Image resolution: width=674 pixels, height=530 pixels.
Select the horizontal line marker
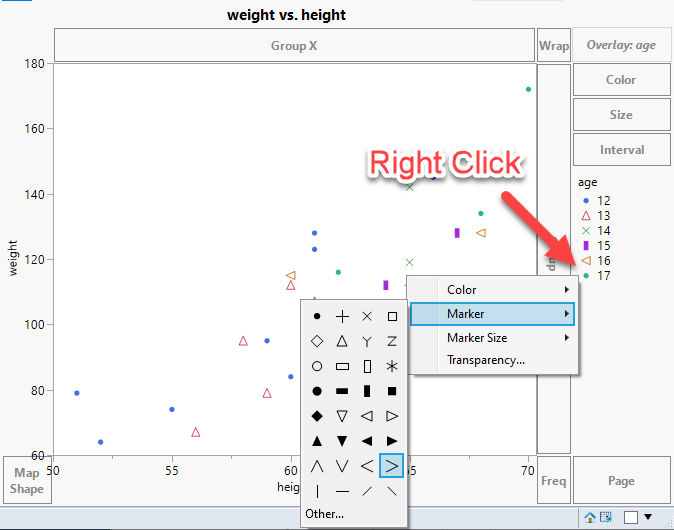tap(342, 491)
